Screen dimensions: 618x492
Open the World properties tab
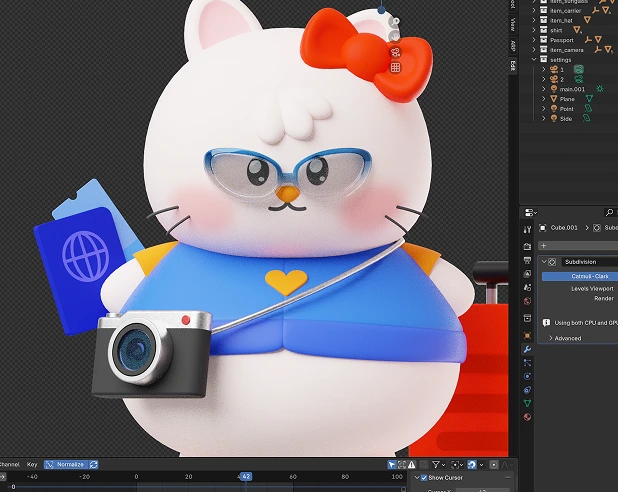(x=527, y=301)
